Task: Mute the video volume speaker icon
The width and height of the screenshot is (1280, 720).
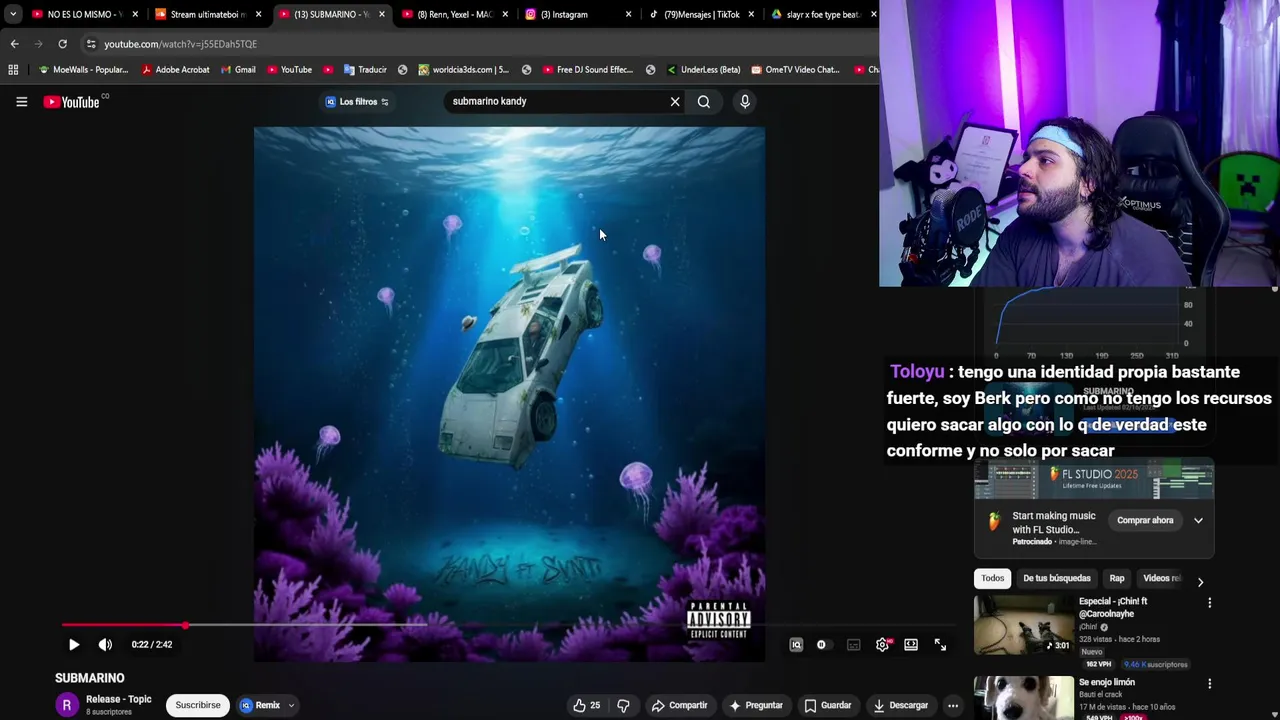Action: 105,645
